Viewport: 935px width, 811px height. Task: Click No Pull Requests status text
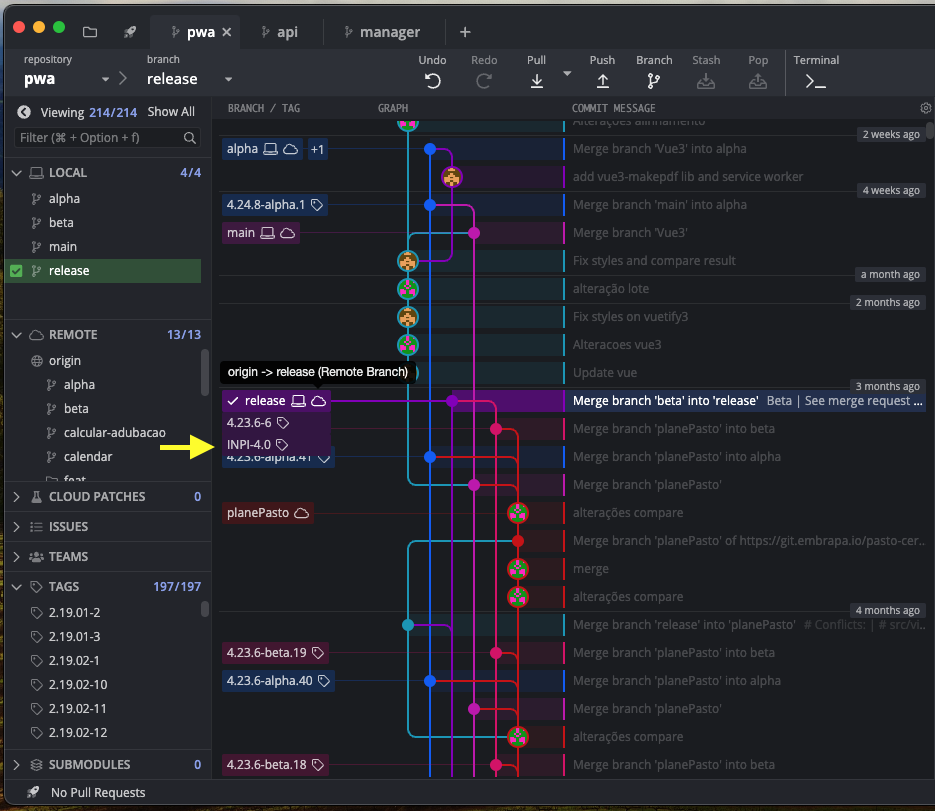pos(98,793)
